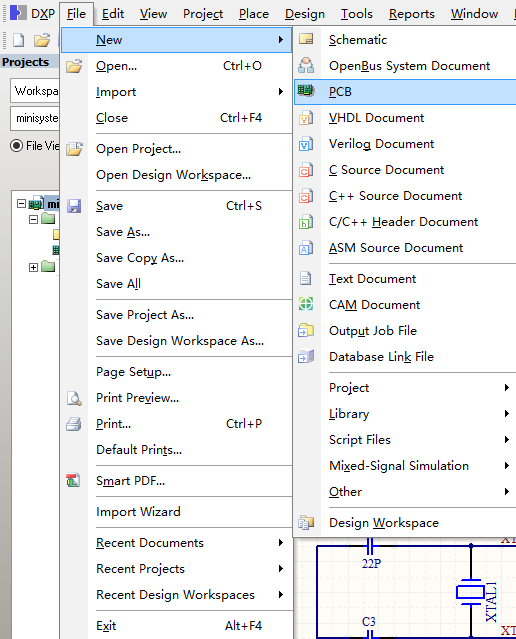Collapse the top project tree node
516x639 pixels.
tap(21, 203)
